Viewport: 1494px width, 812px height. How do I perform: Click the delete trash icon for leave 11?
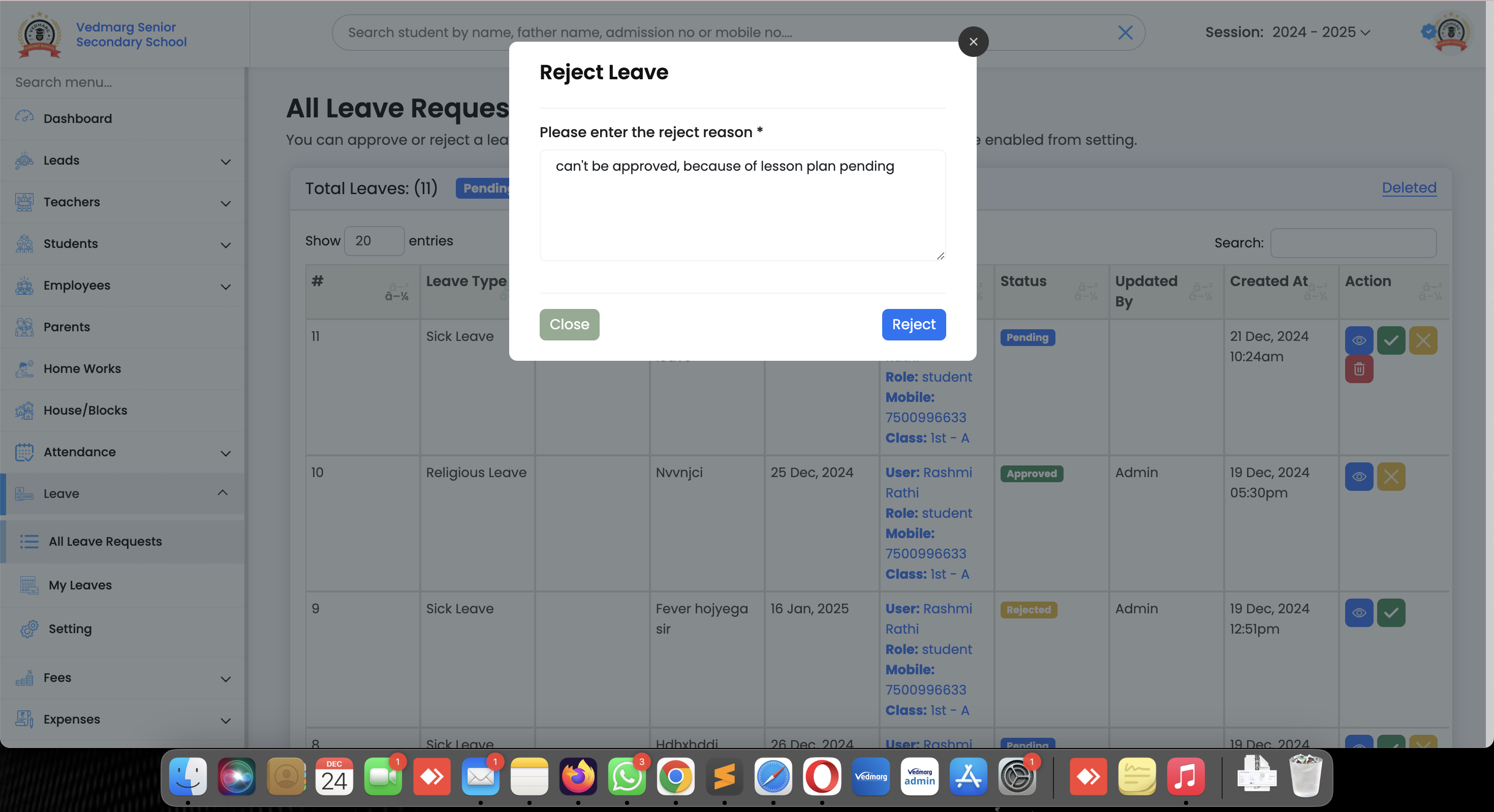click(1359, 369)
